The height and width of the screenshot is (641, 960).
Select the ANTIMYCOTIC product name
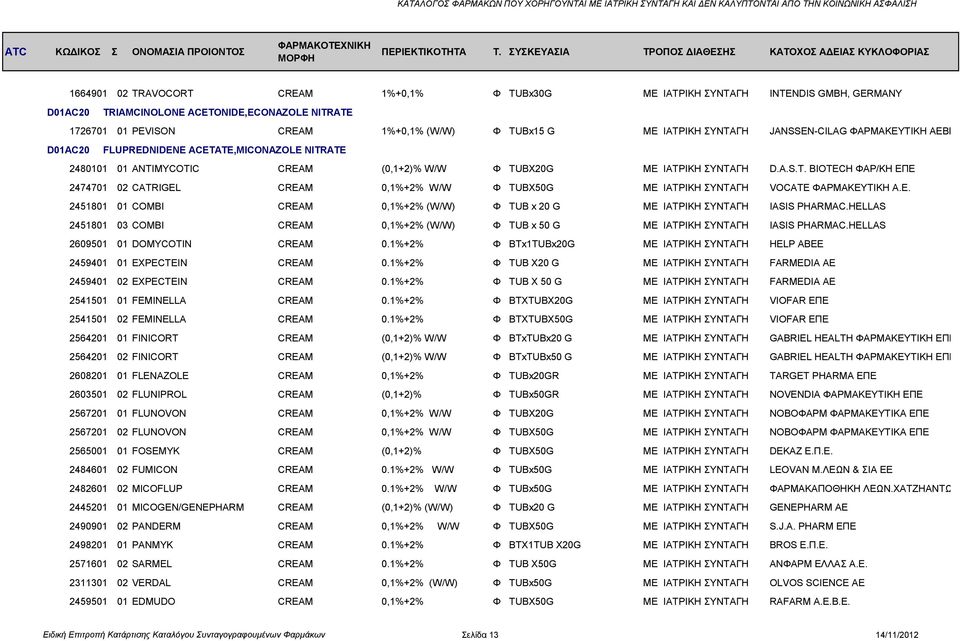point(165,169)
